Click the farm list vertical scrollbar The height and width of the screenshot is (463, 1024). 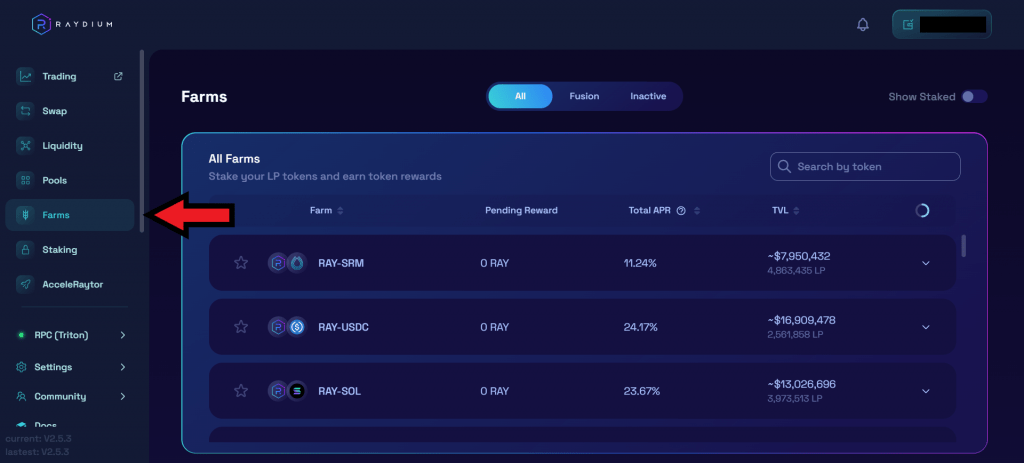[964, 246]
